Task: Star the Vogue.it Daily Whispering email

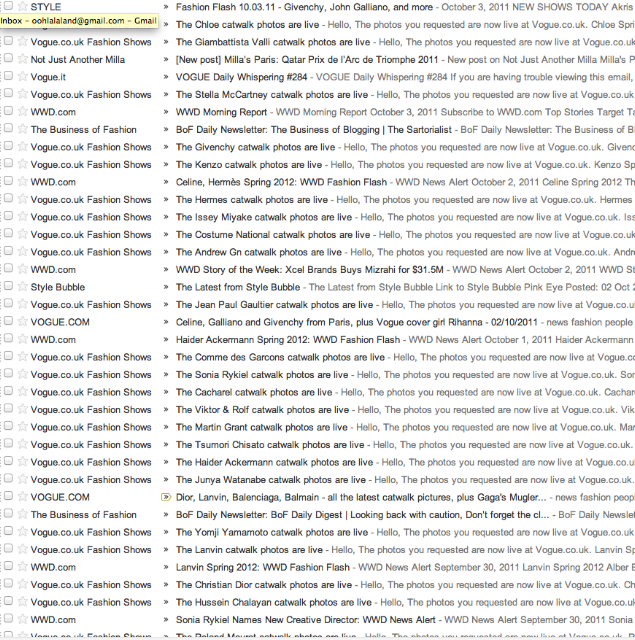Action: [23, 76]
